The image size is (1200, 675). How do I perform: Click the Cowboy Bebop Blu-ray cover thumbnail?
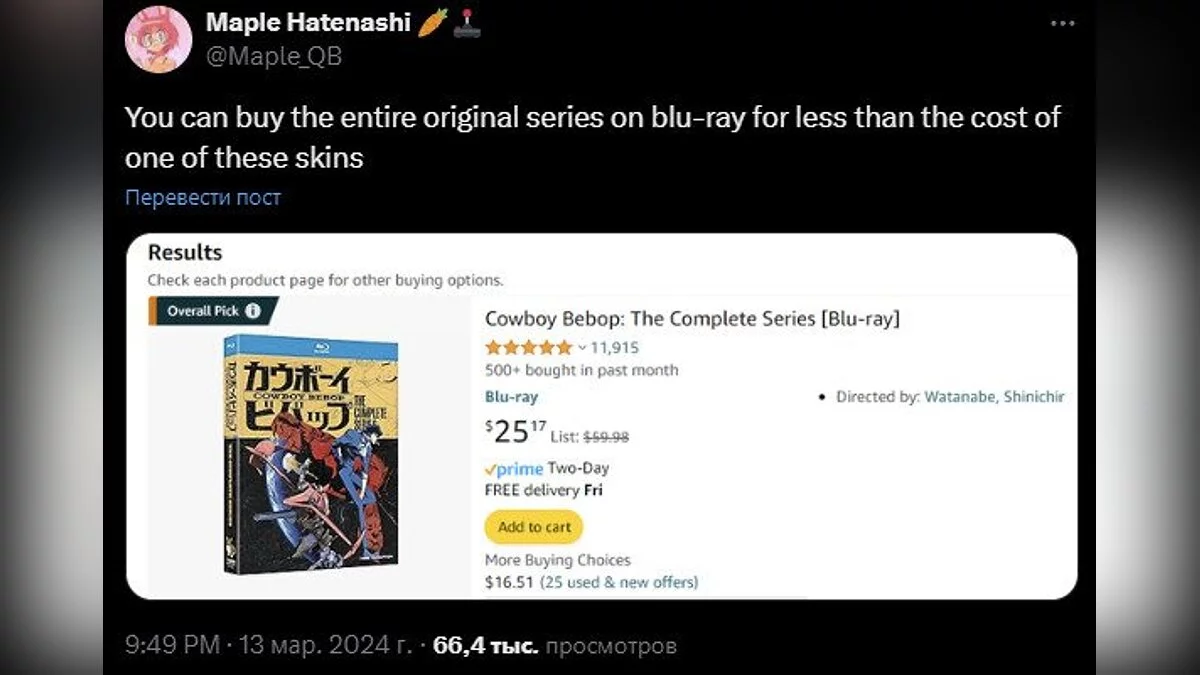click(x=311, y=454)
